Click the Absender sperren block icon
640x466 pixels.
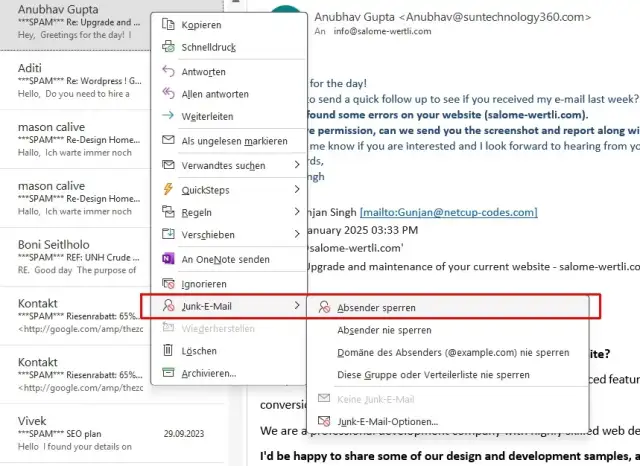pos(324,307)
